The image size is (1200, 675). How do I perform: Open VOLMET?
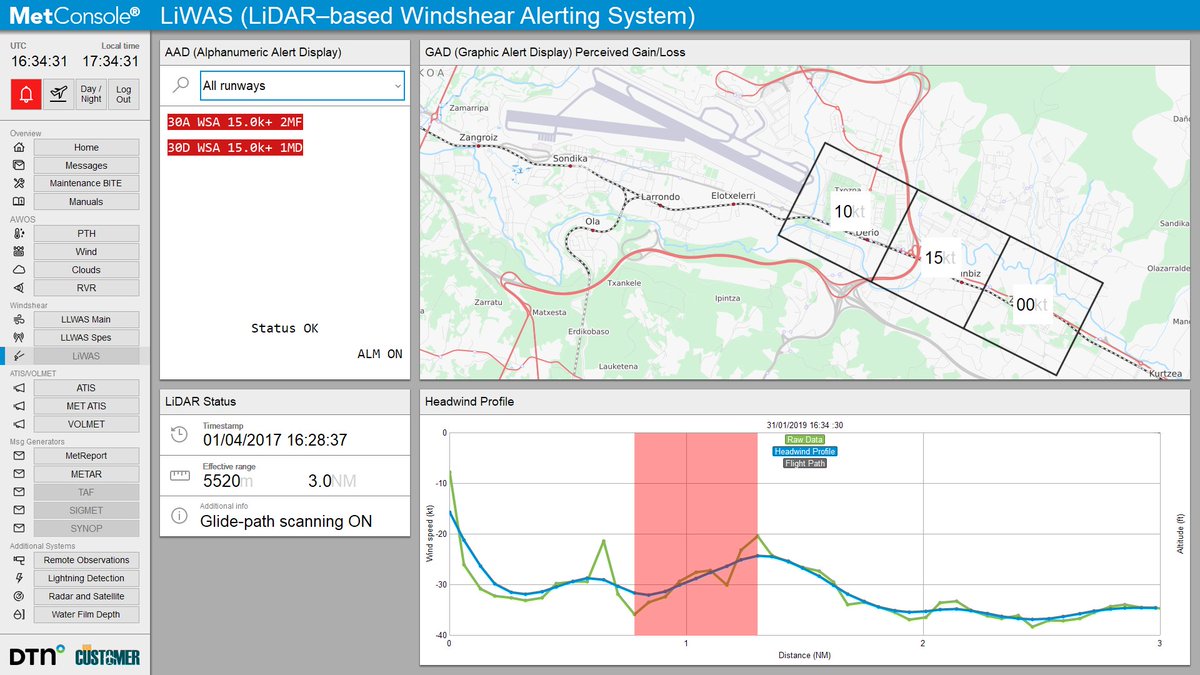tap(86, 424)
